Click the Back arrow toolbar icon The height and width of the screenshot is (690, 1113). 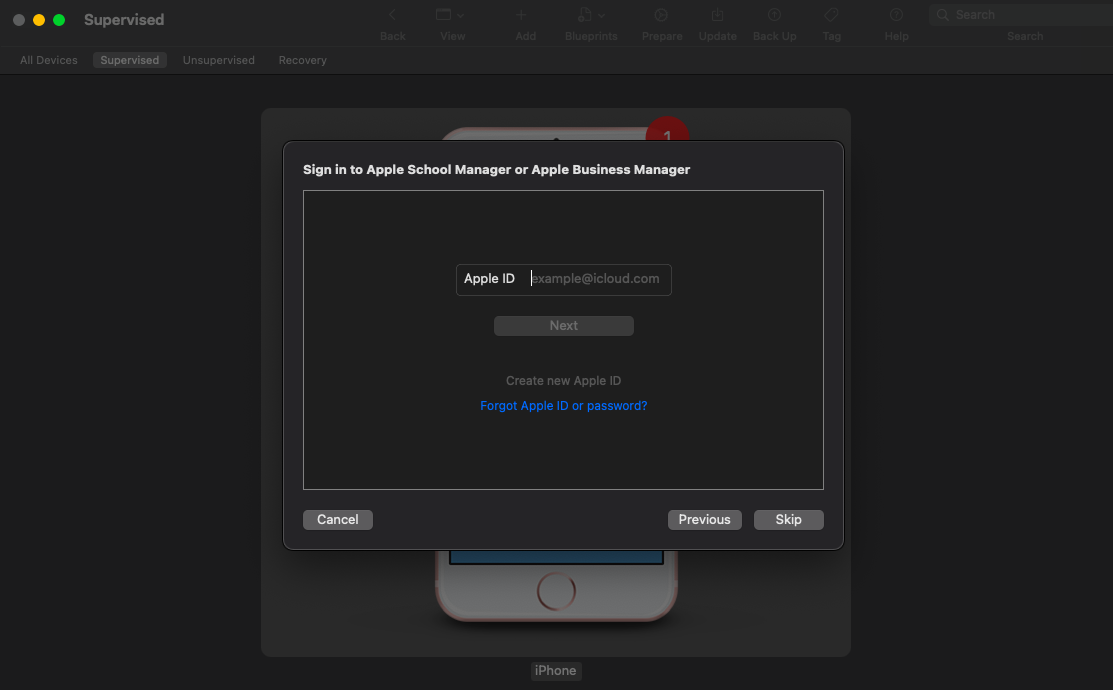[392, 15]
